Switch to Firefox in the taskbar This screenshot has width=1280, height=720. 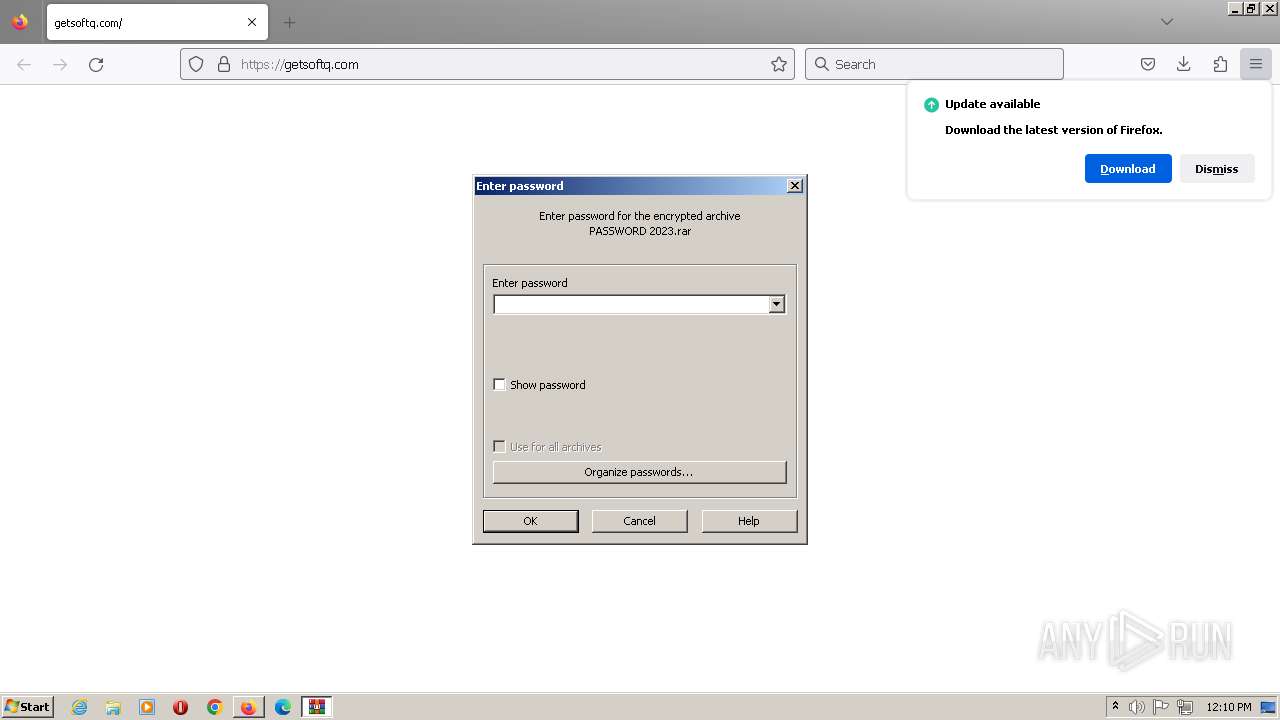coord(248,707)
